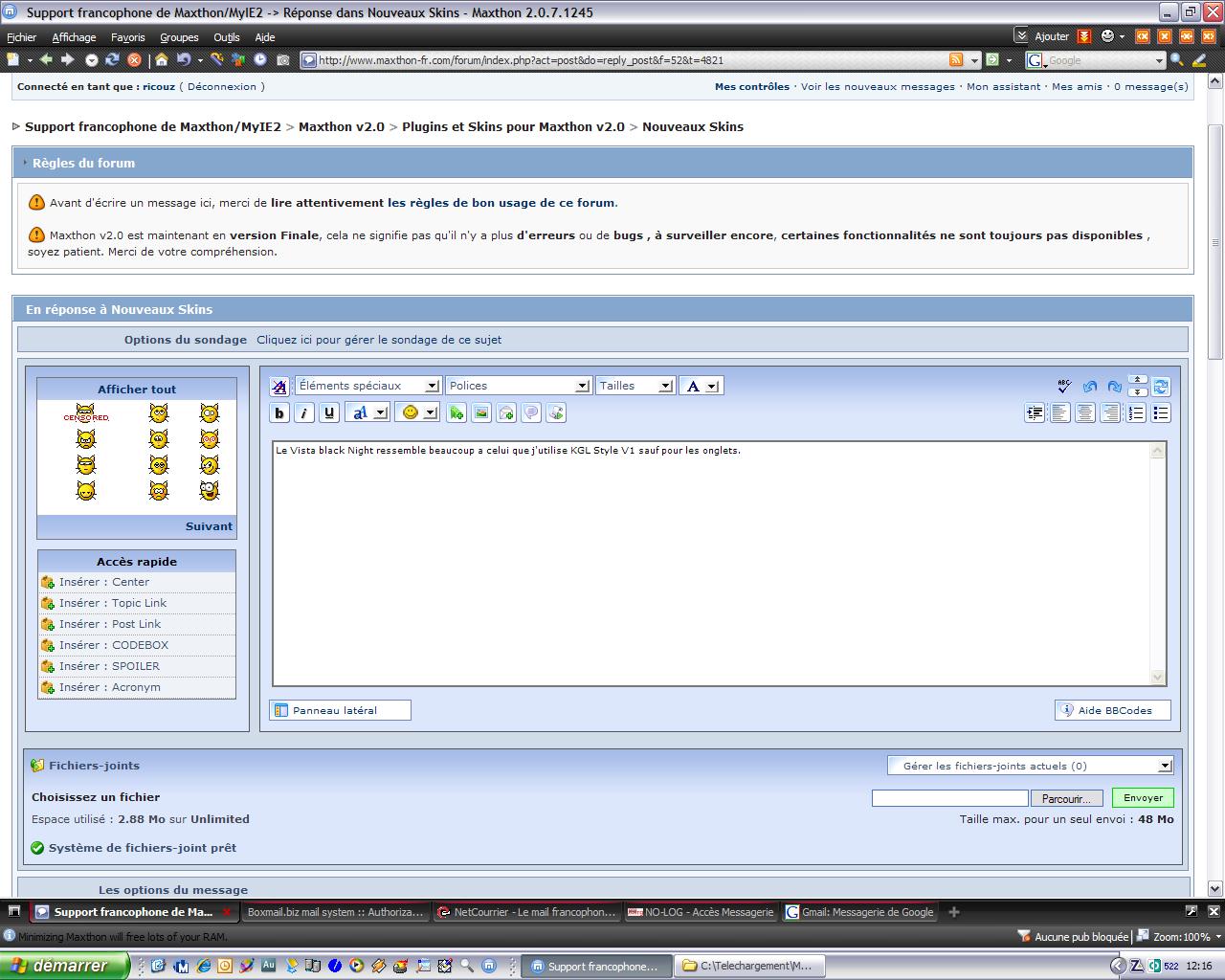Open the font color dropdown
Screen dimensions: 1225x980
pos(702,386)
